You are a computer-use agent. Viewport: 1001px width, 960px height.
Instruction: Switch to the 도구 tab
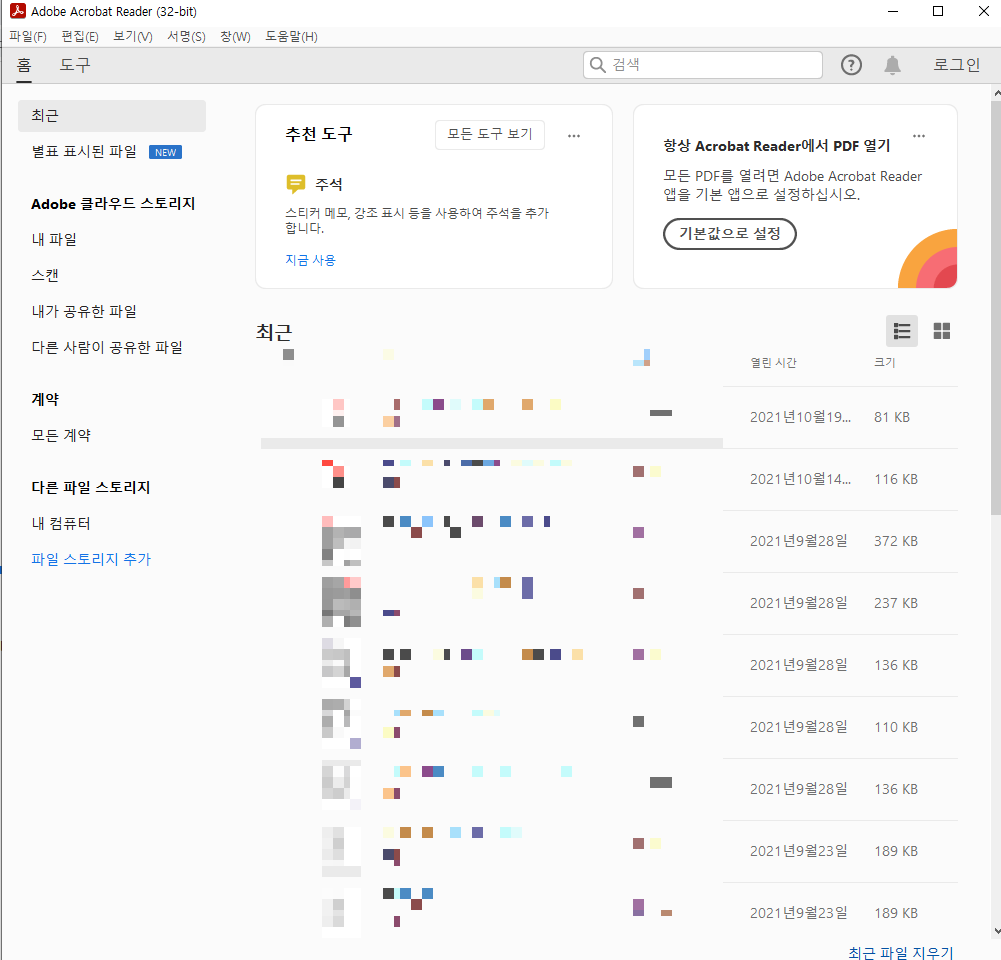click(74, 64)
